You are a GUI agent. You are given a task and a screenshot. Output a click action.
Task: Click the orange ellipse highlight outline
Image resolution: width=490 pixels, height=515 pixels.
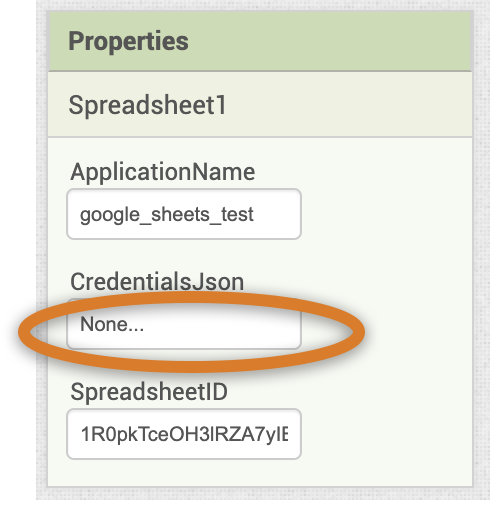tap(357, 332)
